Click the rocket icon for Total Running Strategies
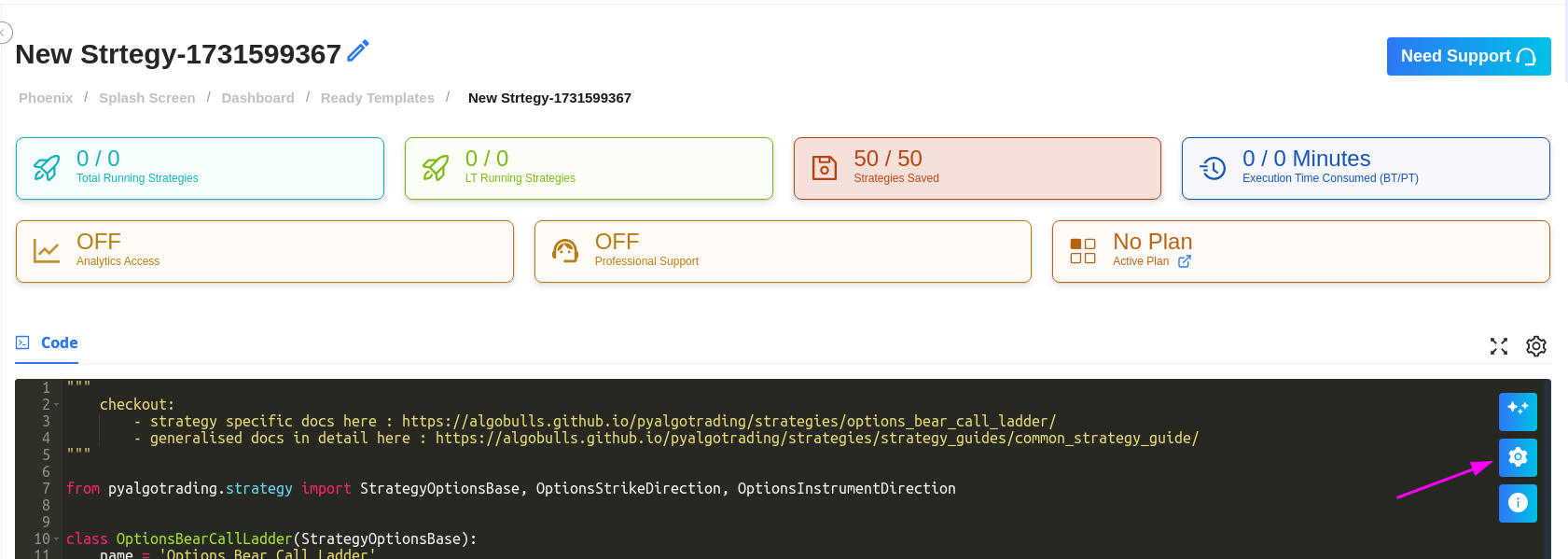1568x559 pixels. [47, 168]
